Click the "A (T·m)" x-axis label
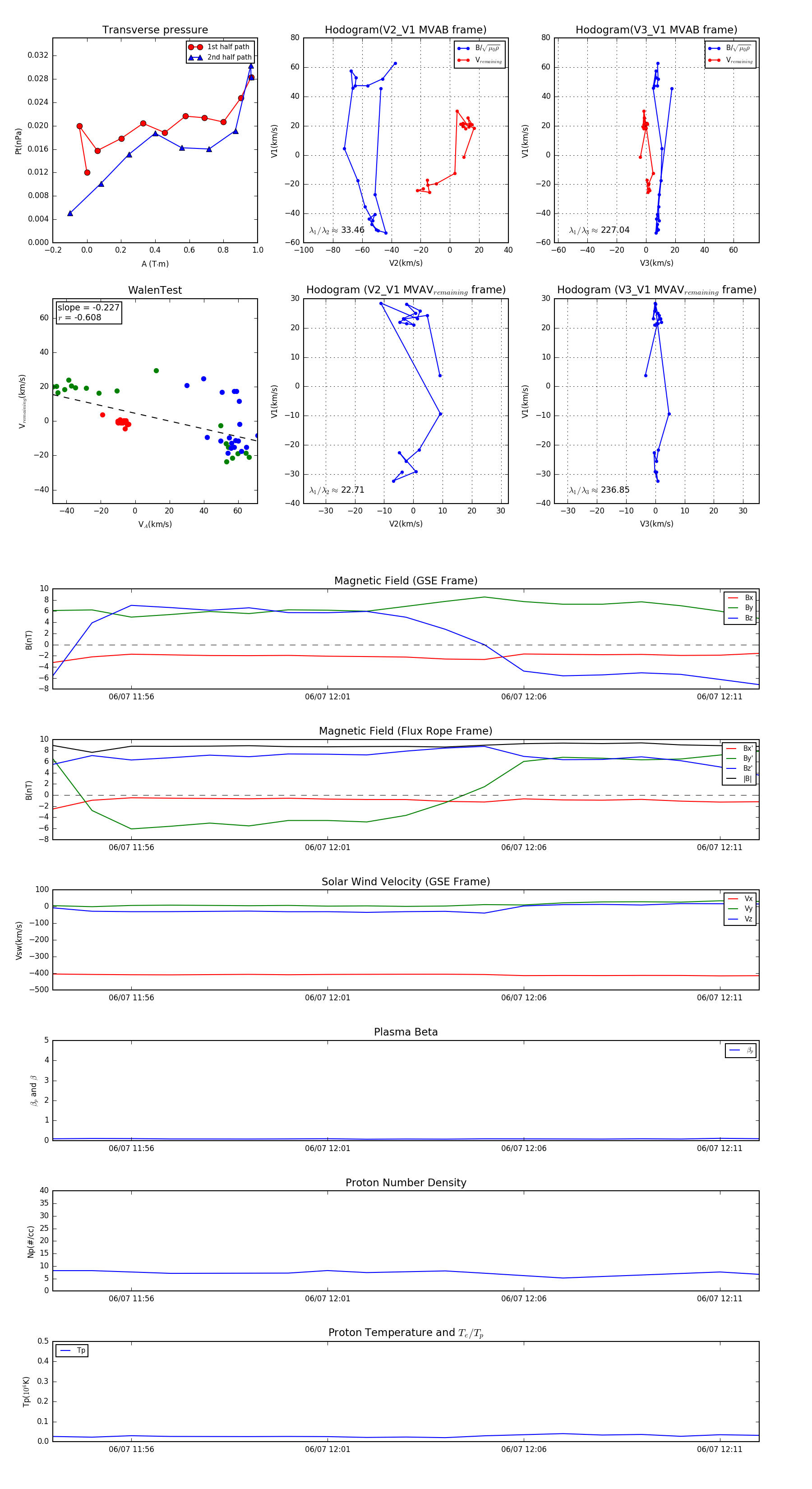Screen dimensions: 812x1489 pyautogui.click(x=155, y=264)
